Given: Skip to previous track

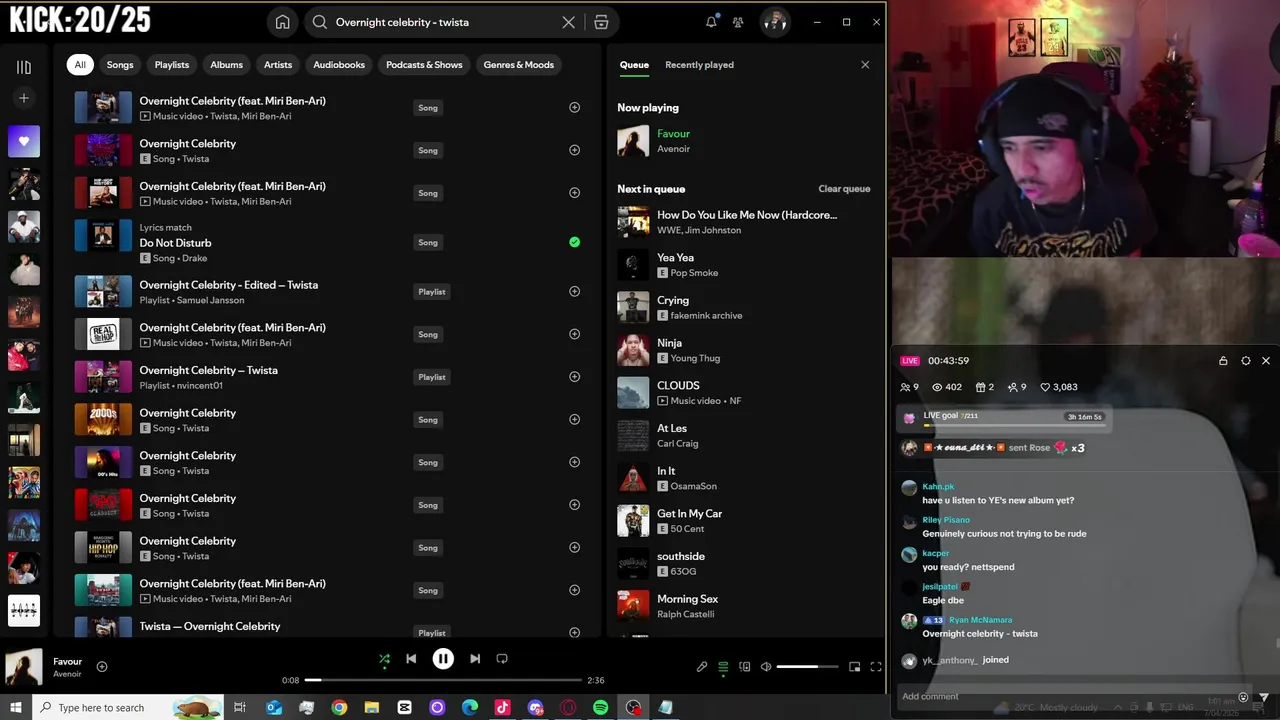Looking at the screenshot, I should coord(411,659).
